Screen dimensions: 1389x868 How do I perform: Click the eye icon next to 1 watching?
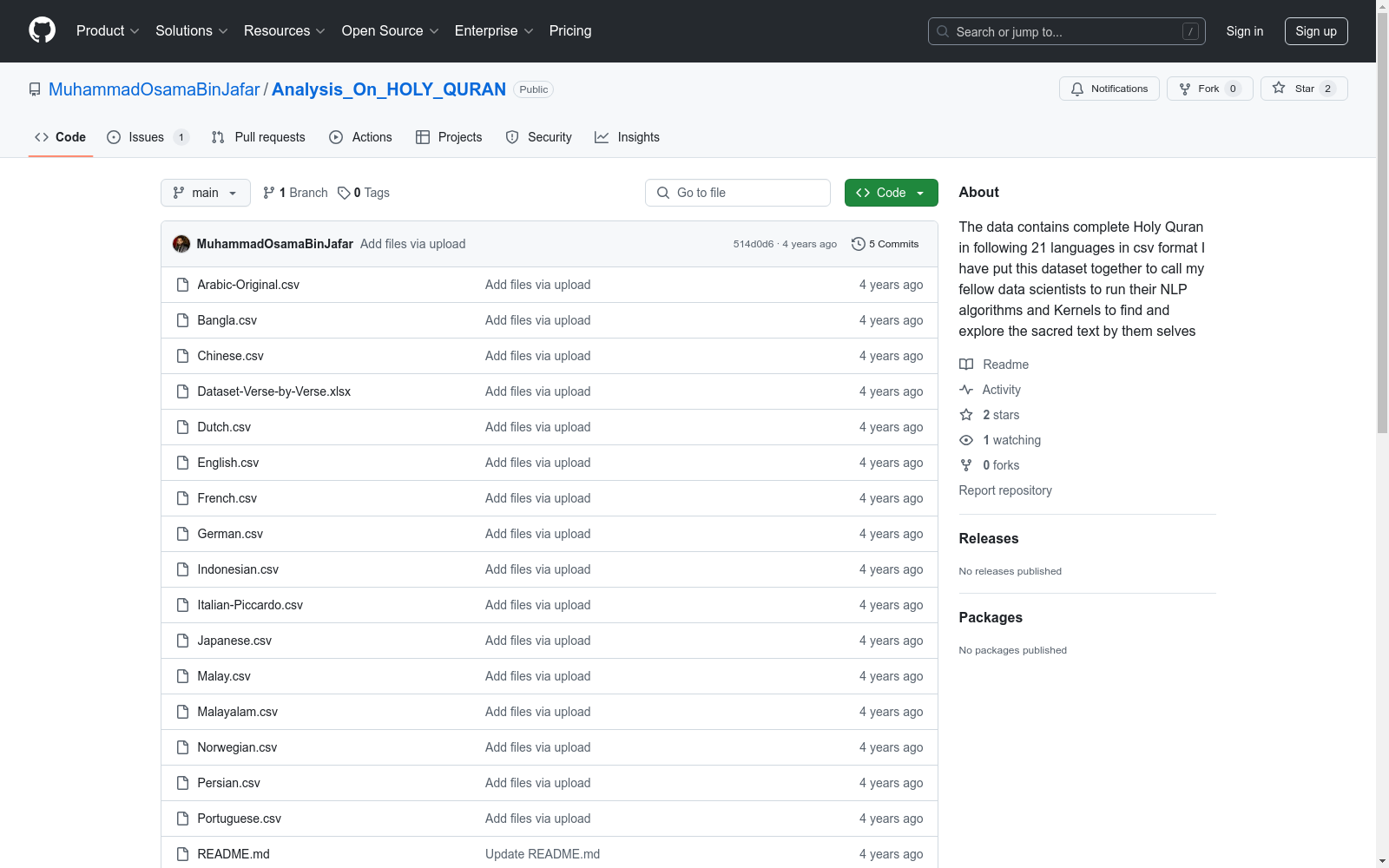(966, 440)
